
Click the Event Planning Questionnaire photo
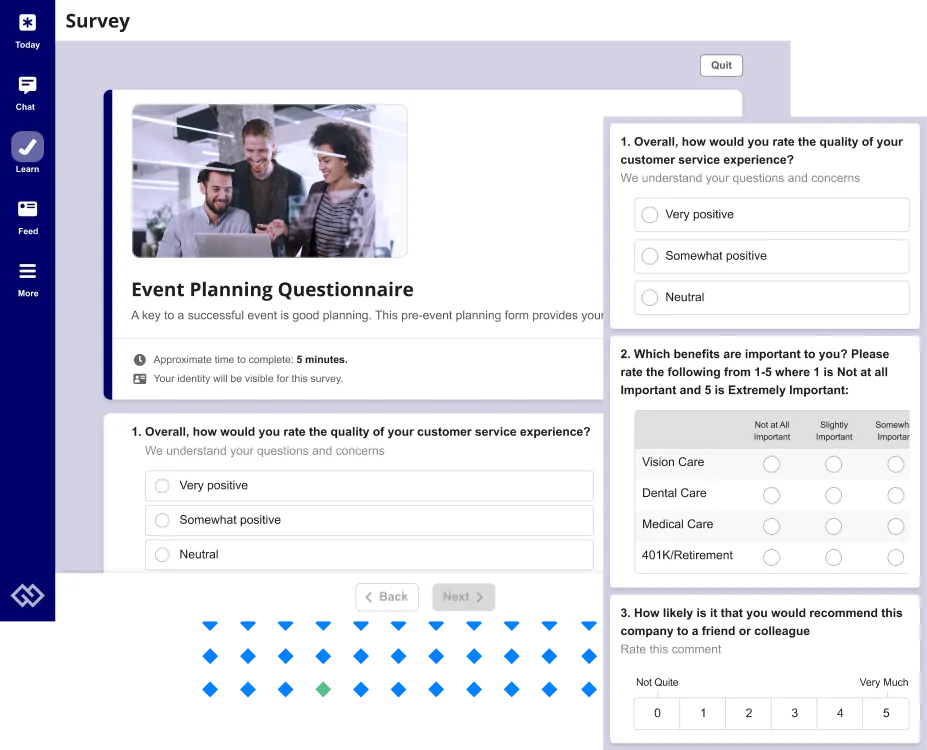coord(270,181)
